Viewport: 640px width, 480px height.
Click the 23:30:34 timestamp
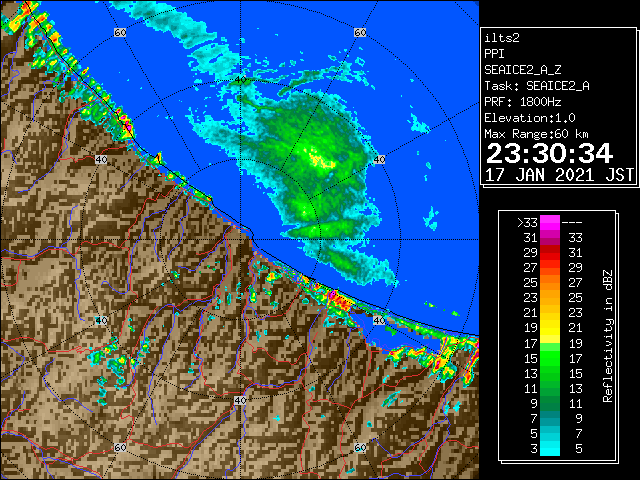(549, 153)
